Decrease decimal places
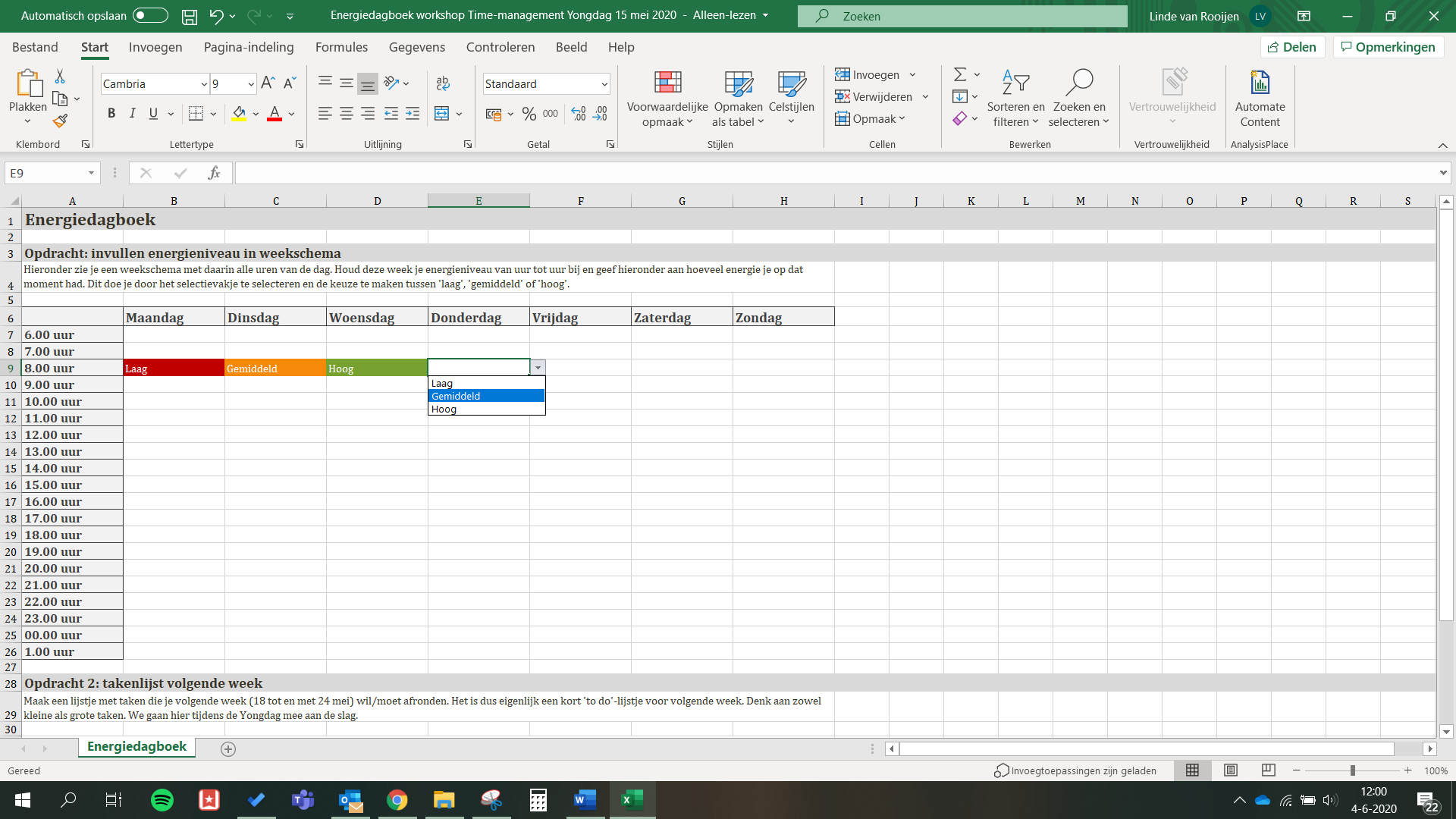Viewport: 1456px width, 819px height. (600, 114)
